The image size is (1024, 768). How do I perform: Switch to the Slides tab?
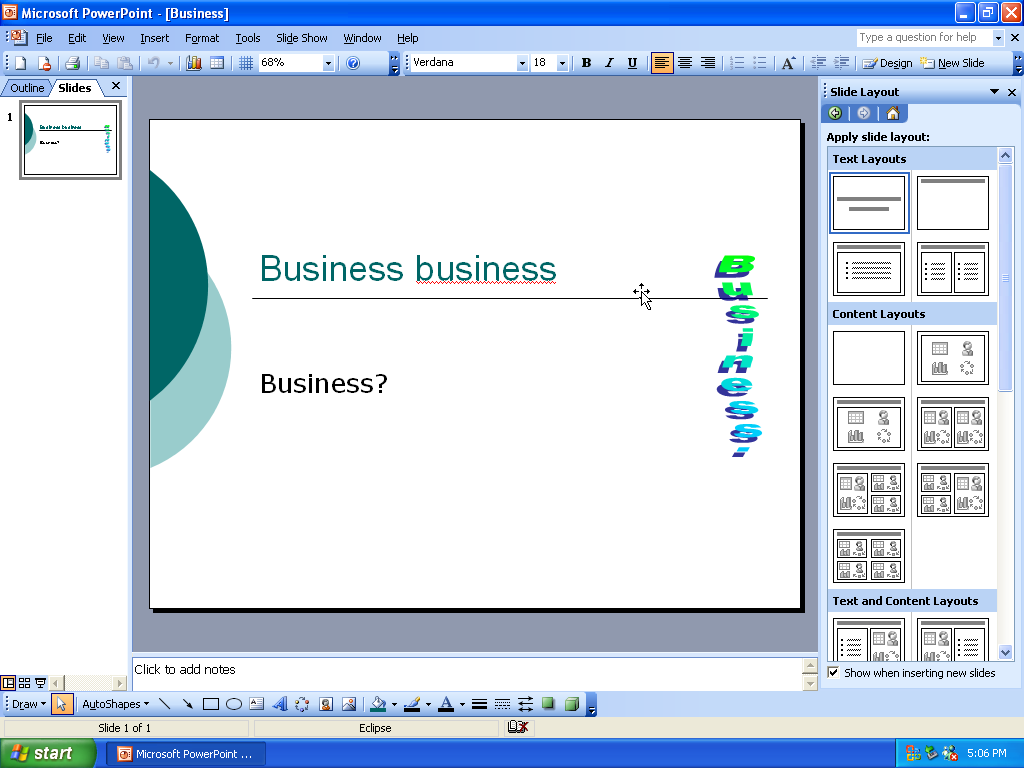tap(74, 88)
